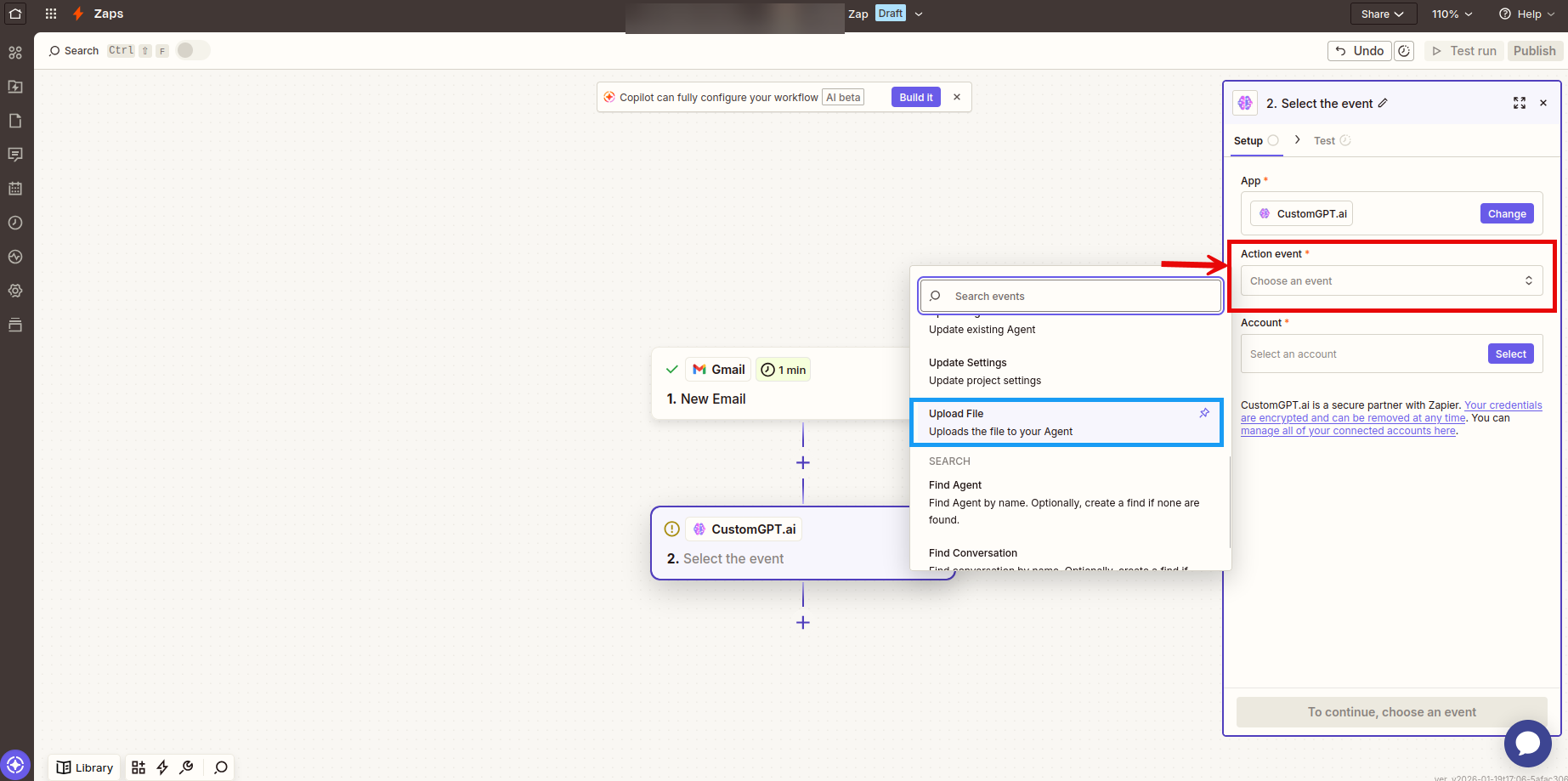Screen dimensions: 1568x781
Task: Open the Your credentials are encrypted link
Action: [x=1391, y=411]
